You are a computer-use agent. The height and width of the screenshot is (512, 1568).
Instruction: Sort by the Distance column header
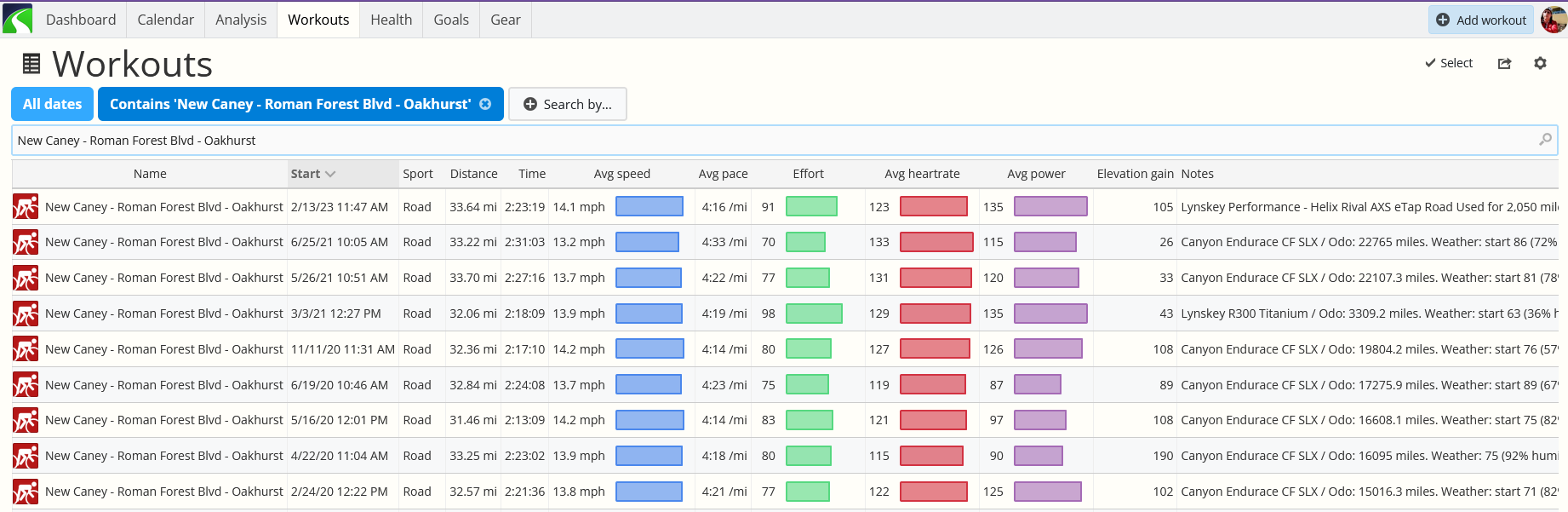pyautogui.click(x=473, y=174)
